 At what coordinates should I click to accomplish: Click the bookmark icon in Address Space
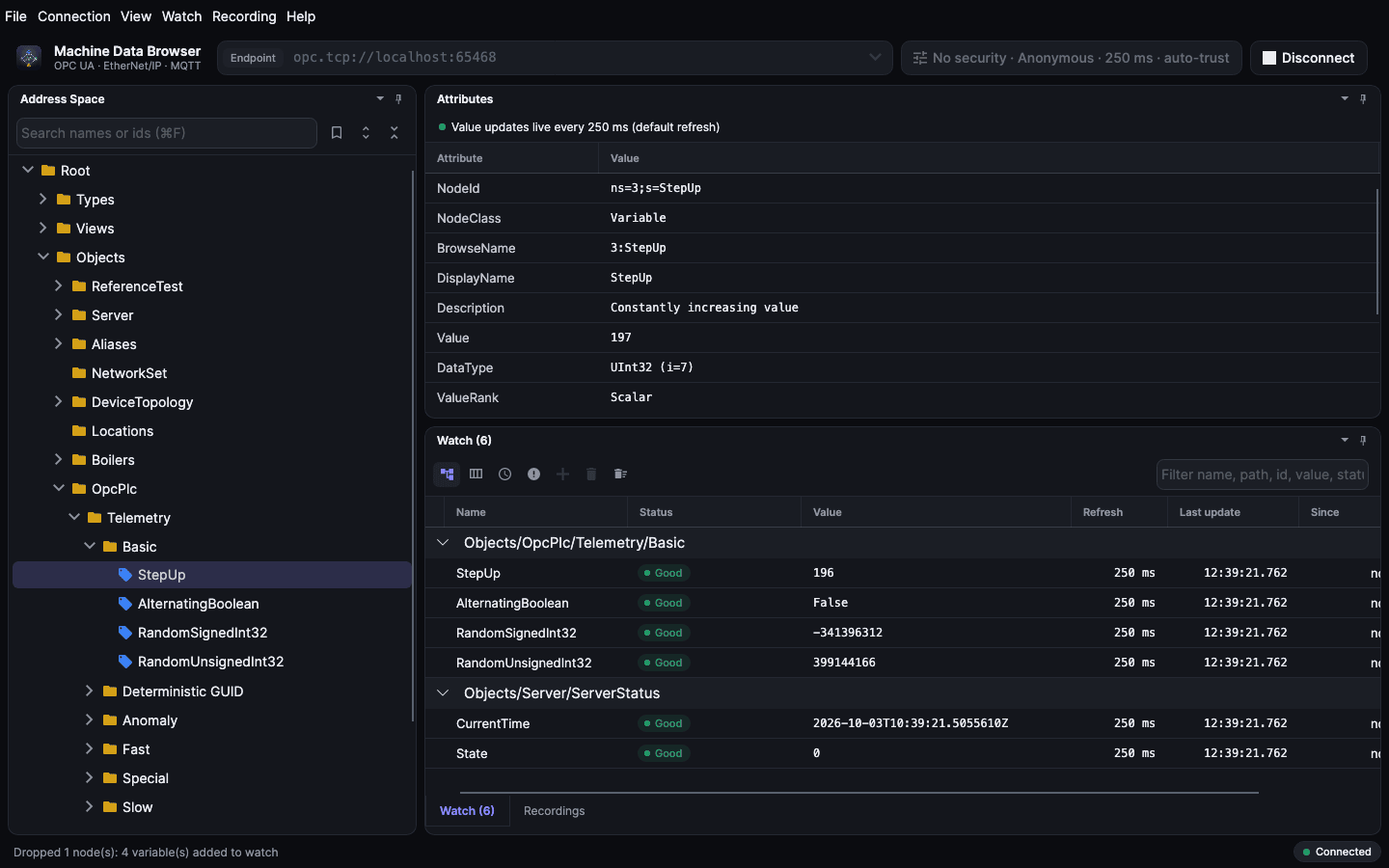[337, 133]
